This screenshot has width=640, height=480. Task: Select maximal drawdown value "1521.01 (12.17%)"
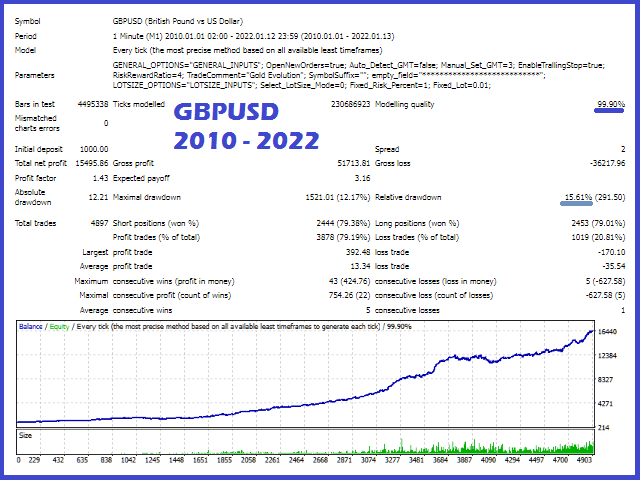[x=338, y=198]
